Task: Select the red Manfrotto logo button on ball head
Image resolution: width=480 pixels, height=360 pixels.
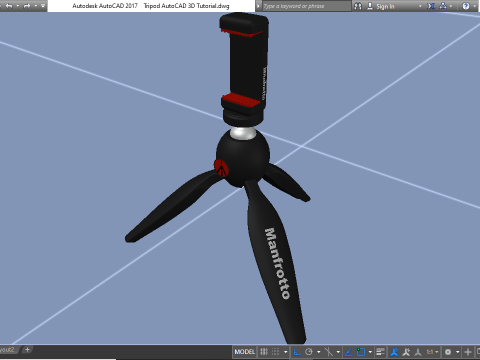Action: (x=221, y=168)
